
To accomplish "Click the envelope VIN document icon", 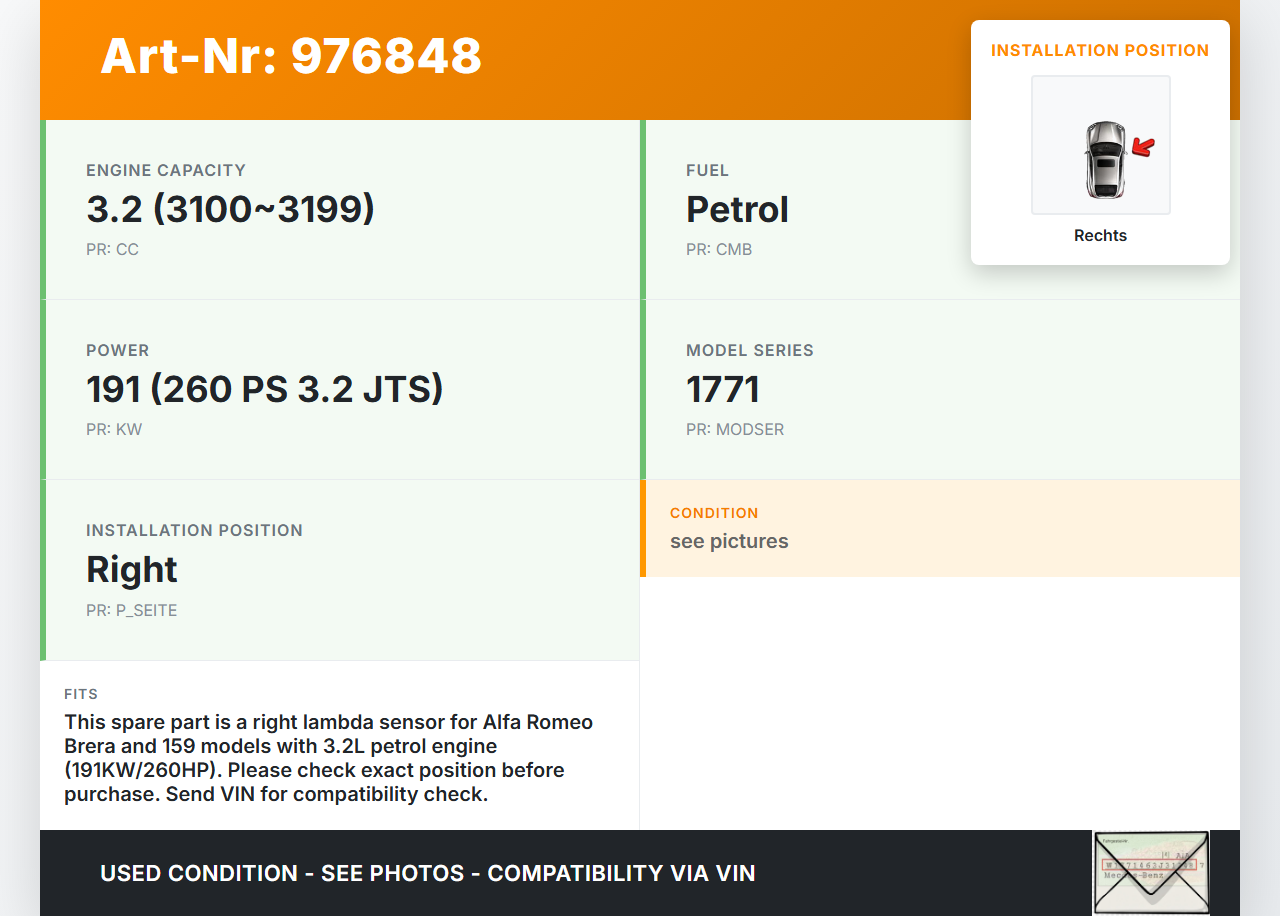I will pos(1150,872).
